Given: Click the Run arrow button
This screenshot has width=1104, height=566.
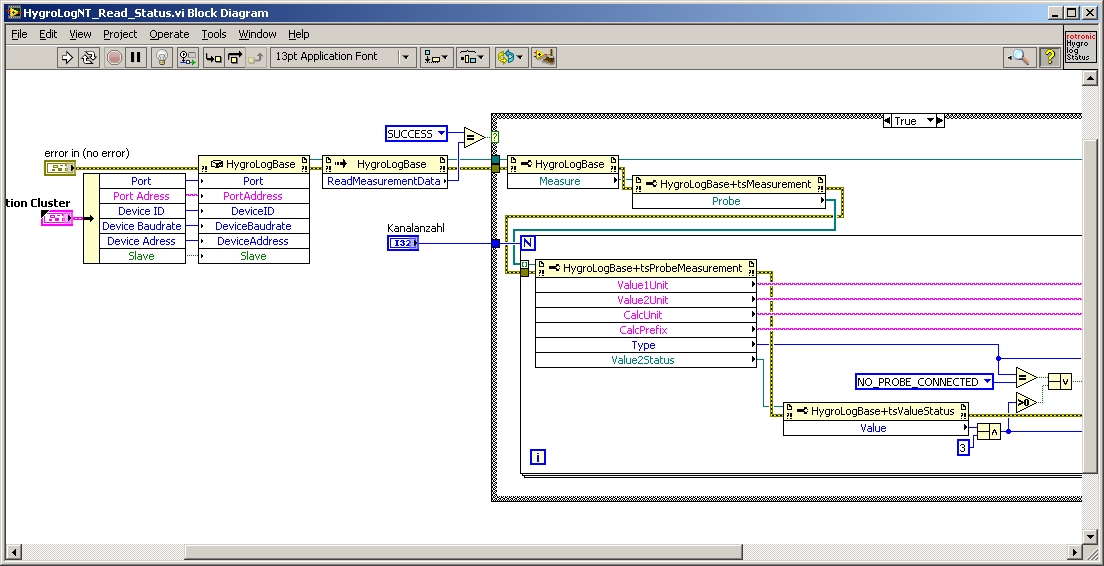Looking at the screenshot, I should [67, 57].
